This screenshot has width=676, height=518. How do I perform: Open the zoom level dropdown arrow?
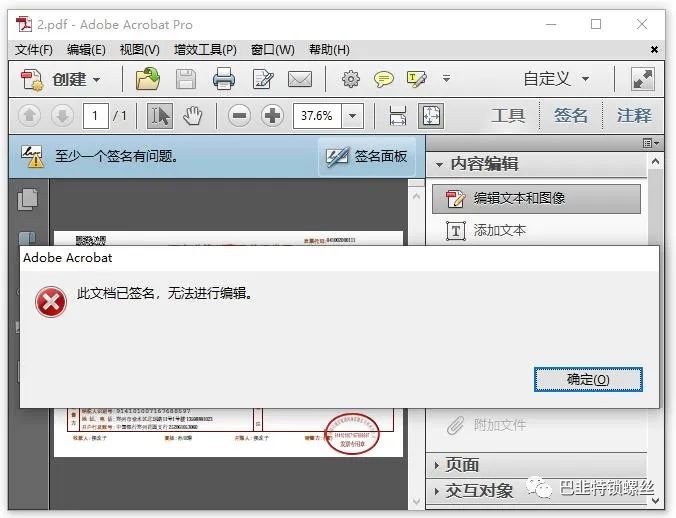(x=352, y=115)
